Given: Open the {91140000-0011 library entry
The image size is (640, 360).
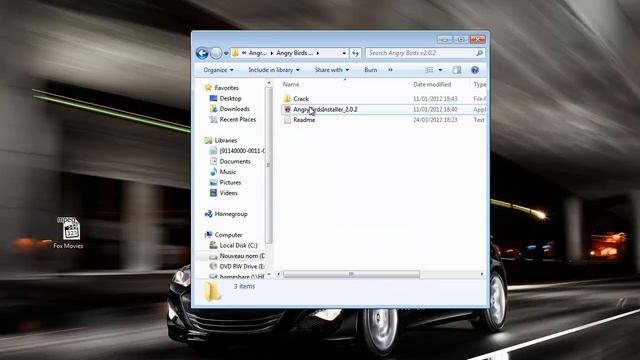Looking at the screenshot, I should (x=242, y=151).
